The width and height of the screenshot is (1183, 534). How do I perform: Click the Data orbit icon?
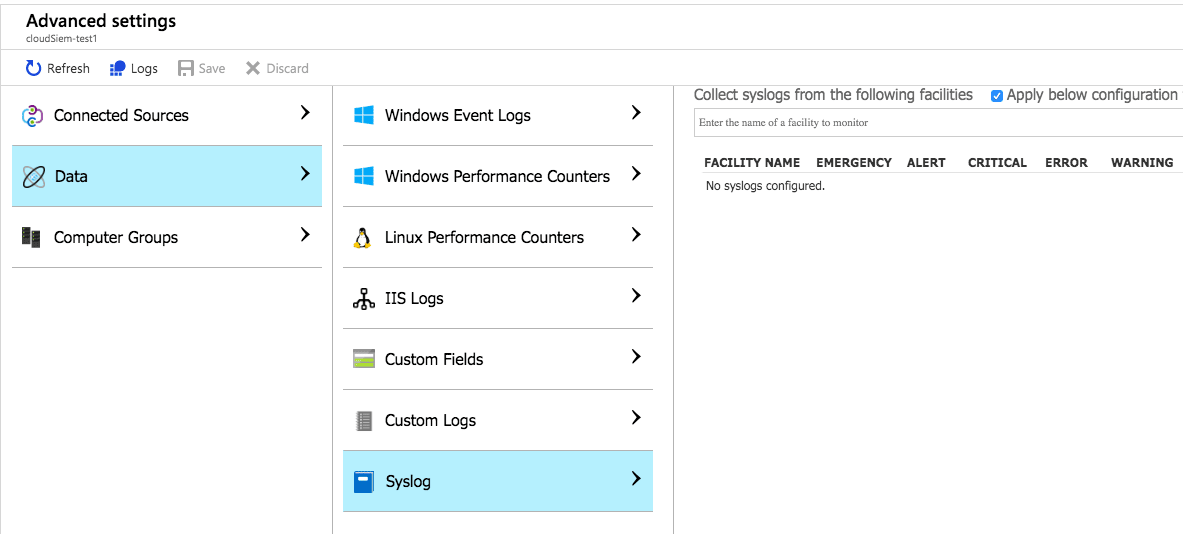point(33,177)
